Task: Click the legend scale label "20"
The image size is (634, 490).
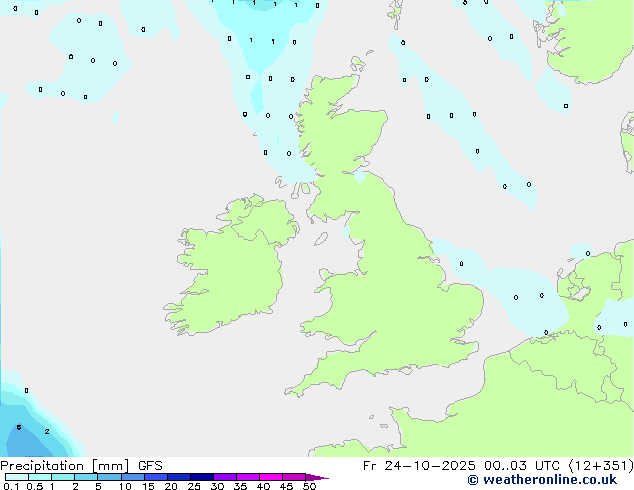Action: tap(171, 486)
